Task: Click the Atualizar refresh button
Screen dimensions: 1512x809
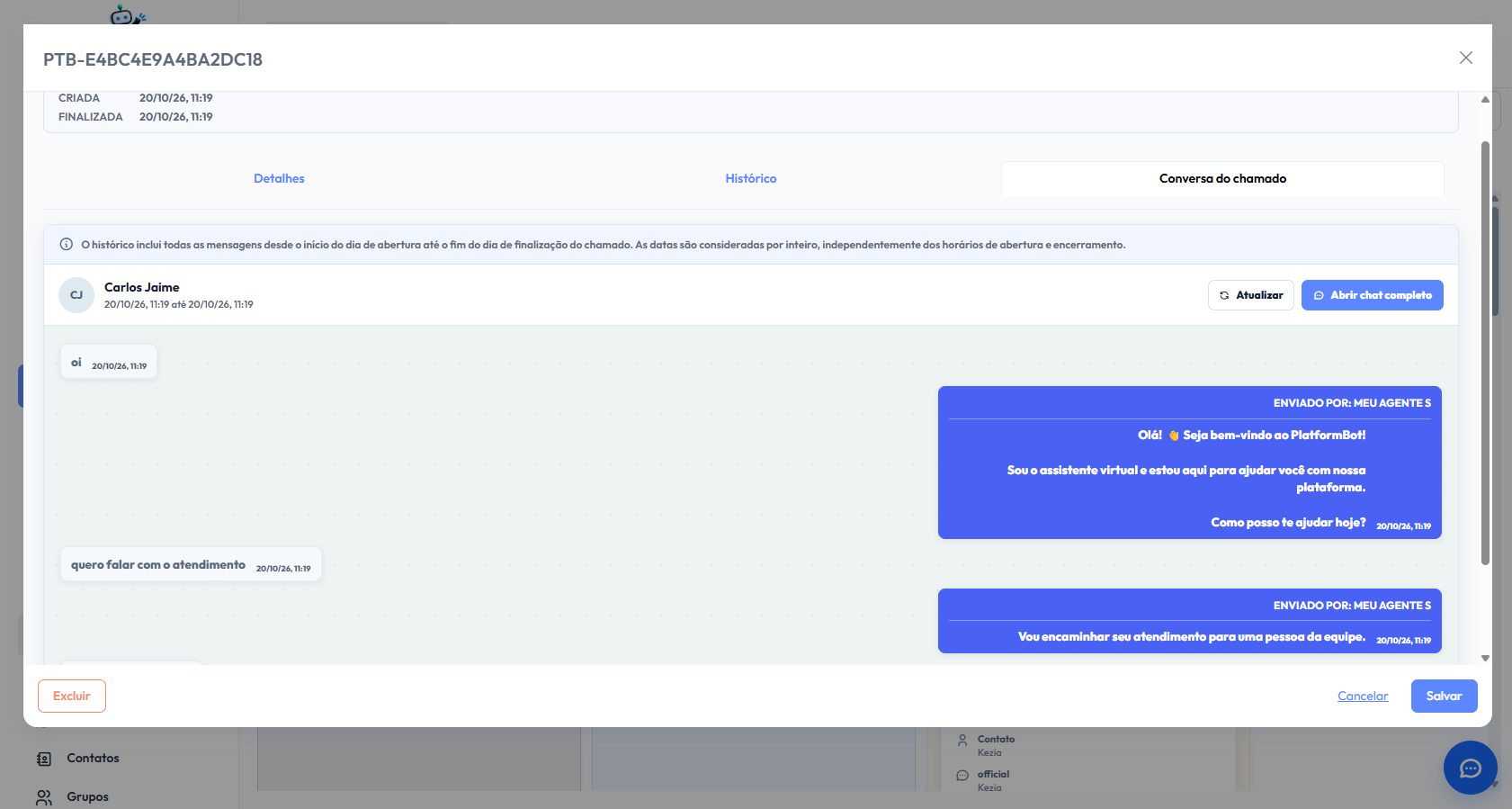Action: tap(1251, 295)
